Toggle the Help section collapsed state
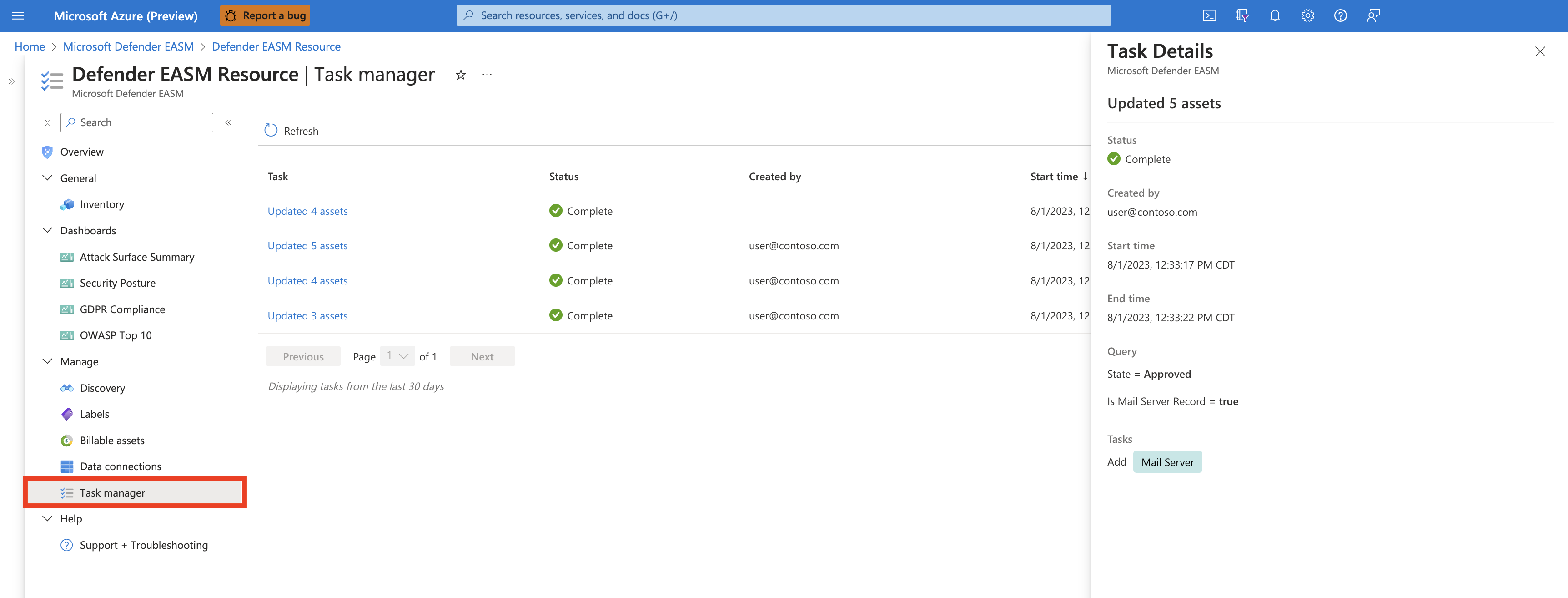The width and height of the screenshot is (1568, 598). pyautogui.click(x=47, y=518)
